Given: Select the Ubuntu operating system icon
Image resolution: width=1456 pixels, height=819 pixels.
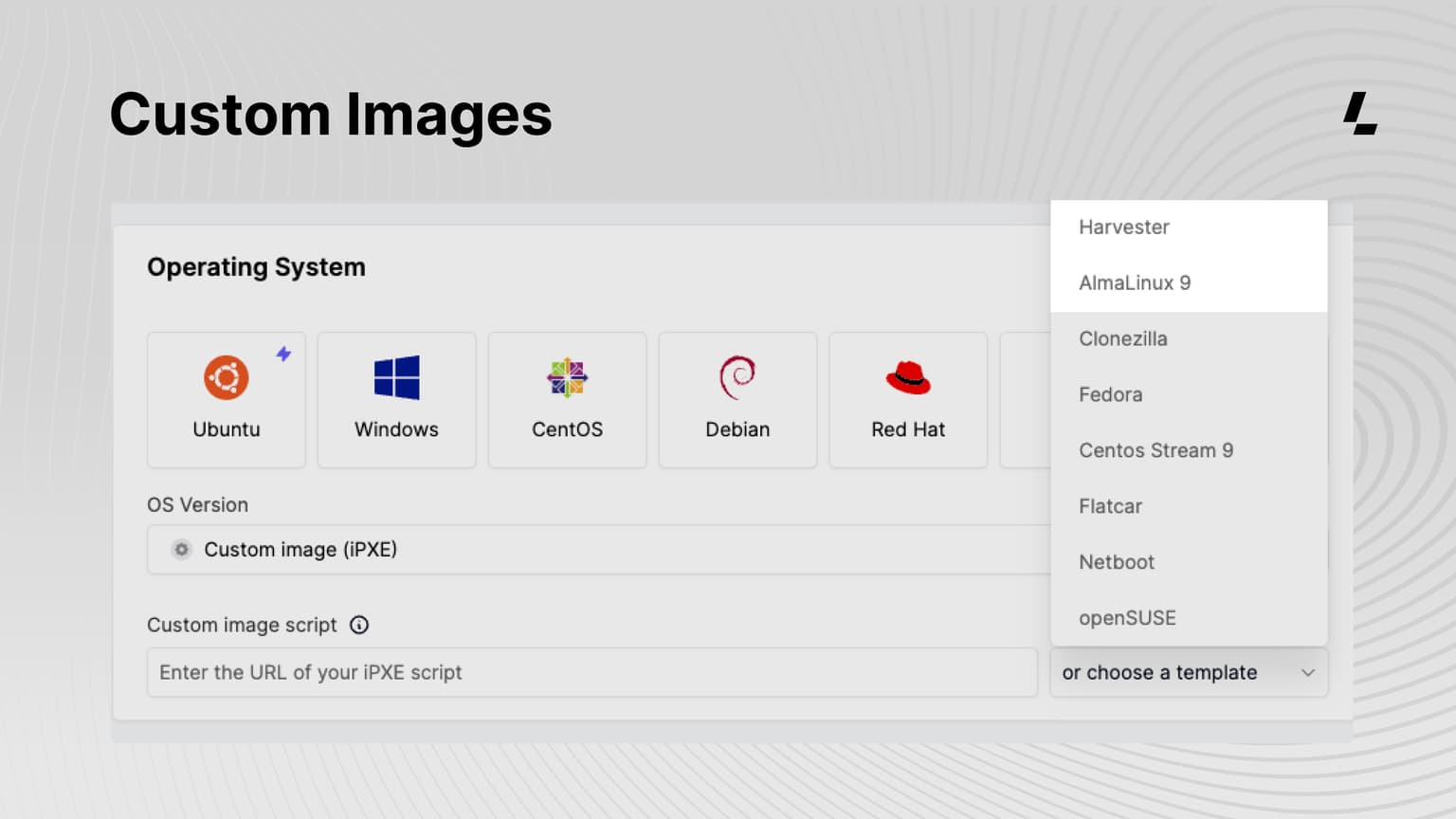Looking at the screenshot, I should tap(226, 376).
